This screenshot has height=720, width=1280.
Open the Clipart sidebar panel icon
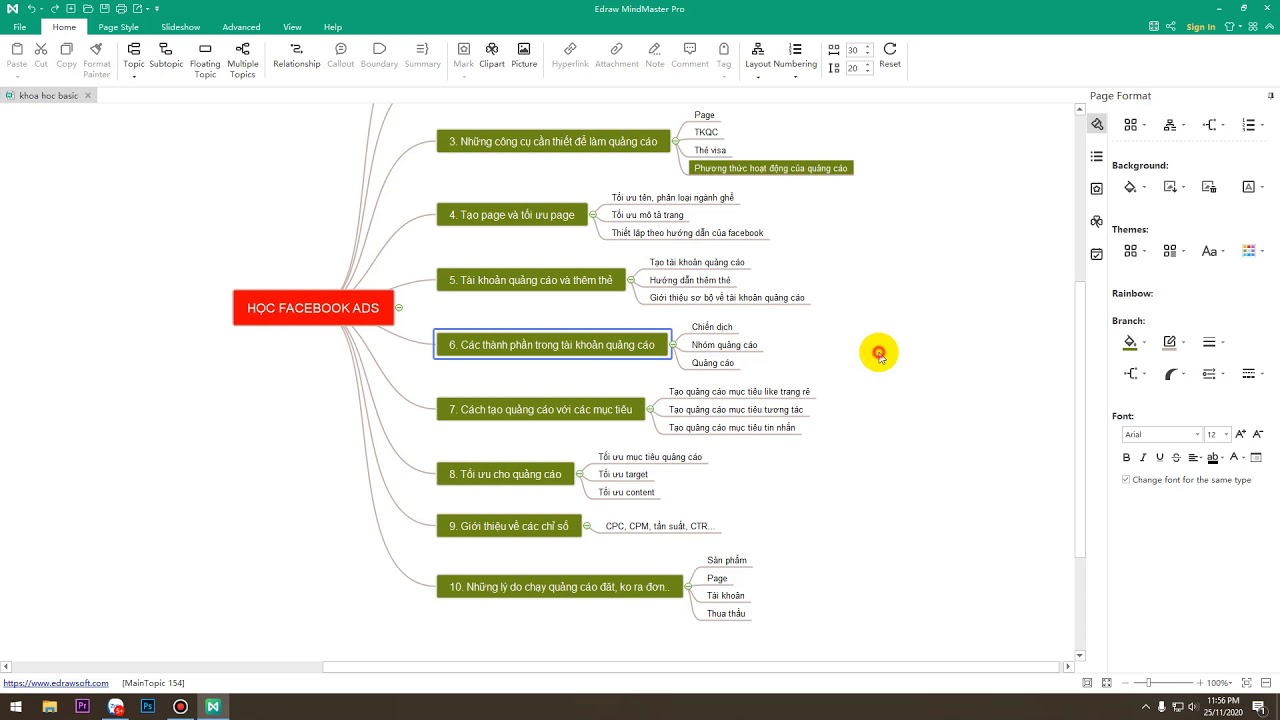point(1097,222)
